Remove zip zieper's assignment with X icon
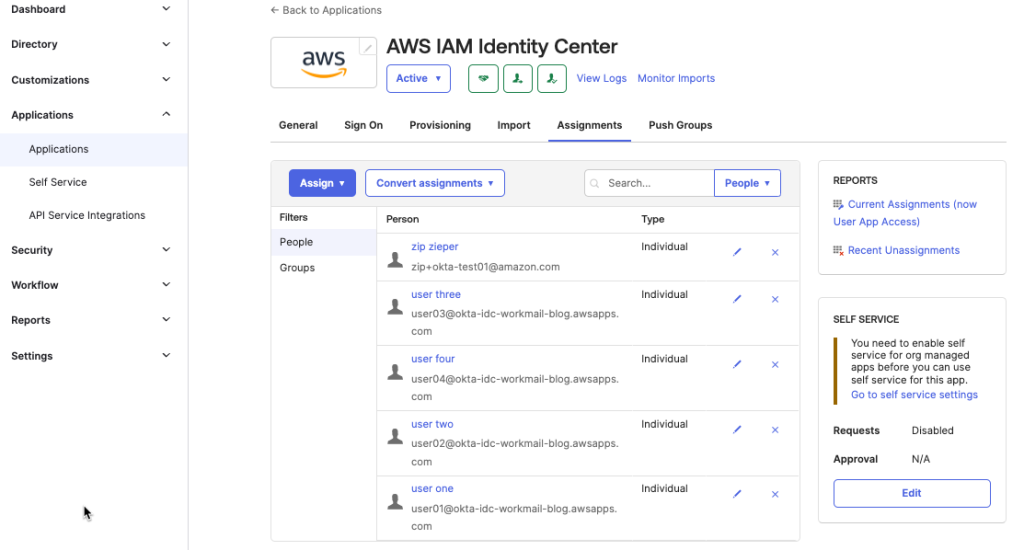The width and height of the screenshot is (1024, 550). click(x=775, y=252)
